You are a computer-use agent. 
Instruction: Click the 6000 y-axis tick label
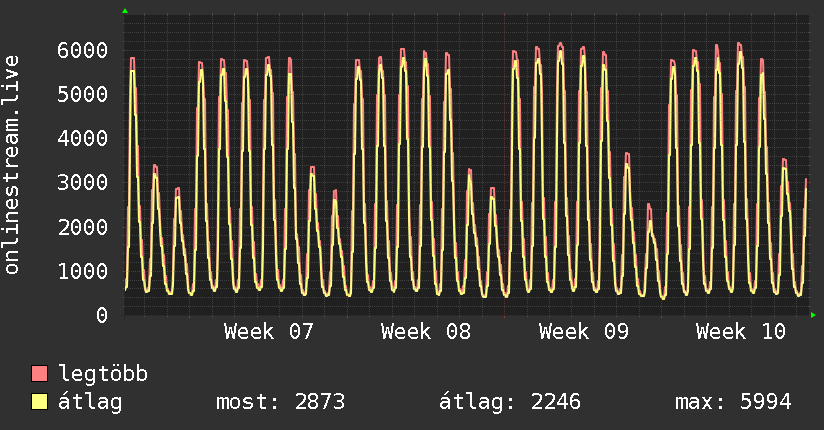[x=82, y=50]
